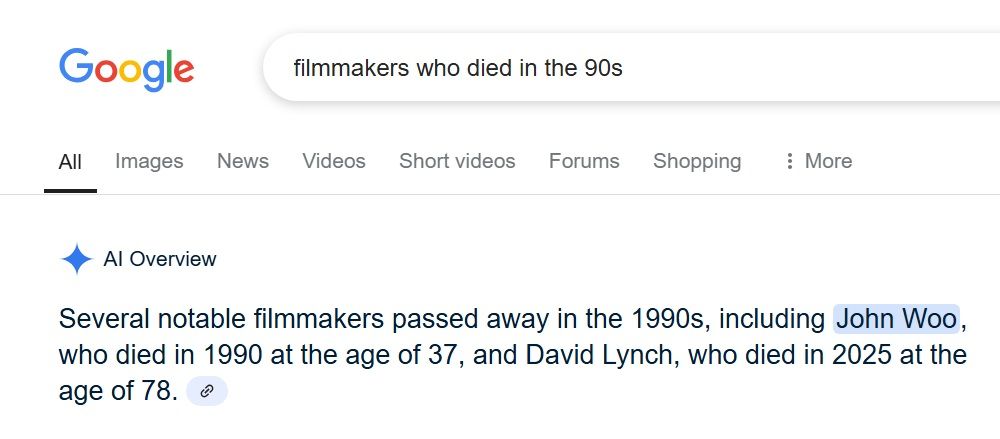
Task: Click the Google logo
Action: pyautogui.click(x=126, y=69)
